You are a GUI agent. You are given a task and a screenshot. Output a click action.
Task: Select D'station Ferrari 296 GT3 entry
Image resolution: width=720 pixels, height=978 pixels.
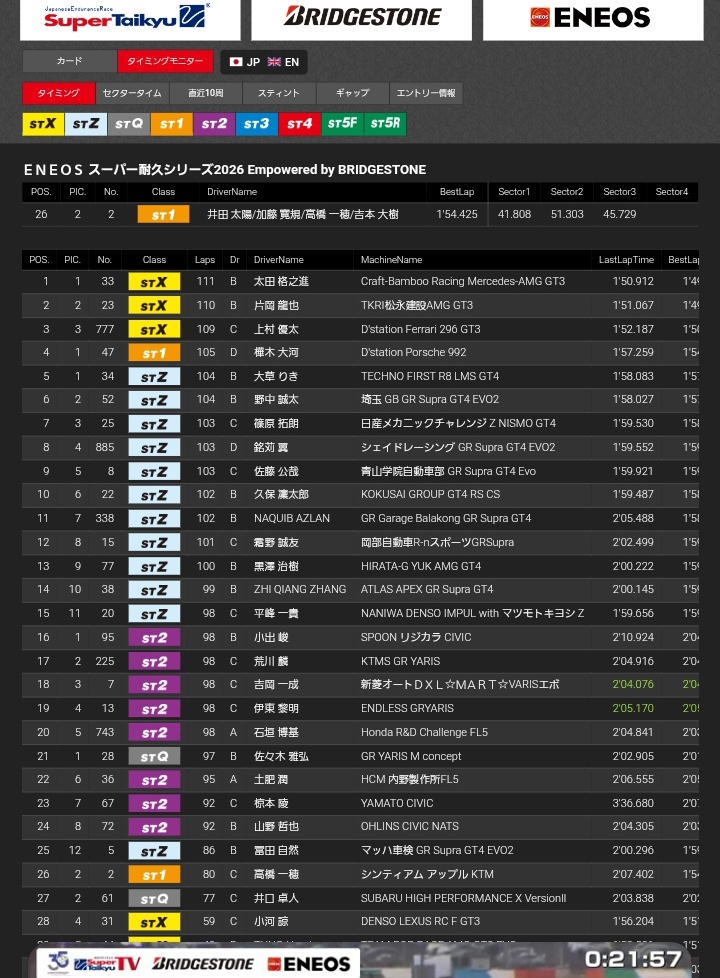421,329
